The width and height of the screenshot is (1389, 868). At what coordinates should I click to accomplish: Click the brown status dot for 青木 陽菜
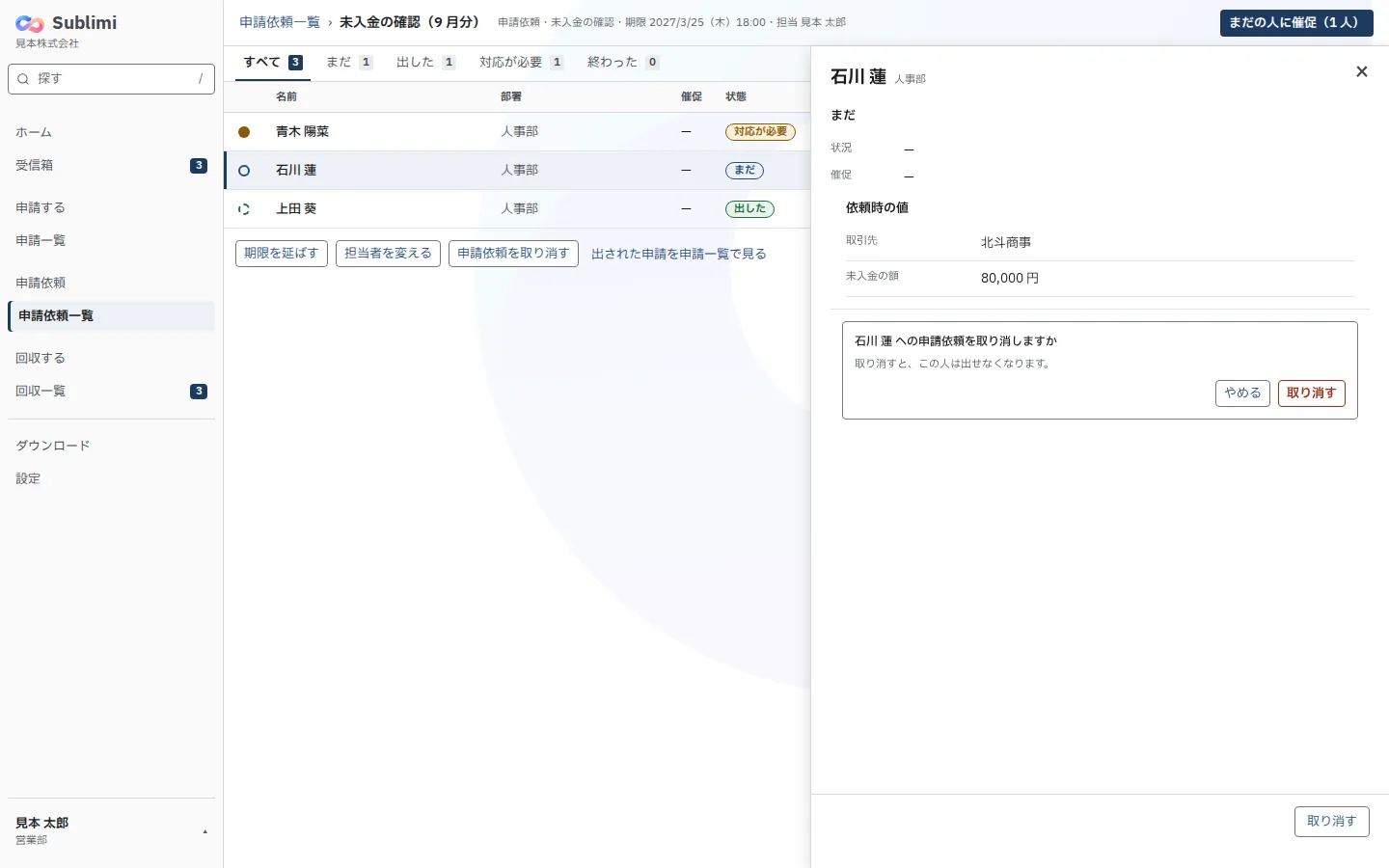[x=244, y=132]
